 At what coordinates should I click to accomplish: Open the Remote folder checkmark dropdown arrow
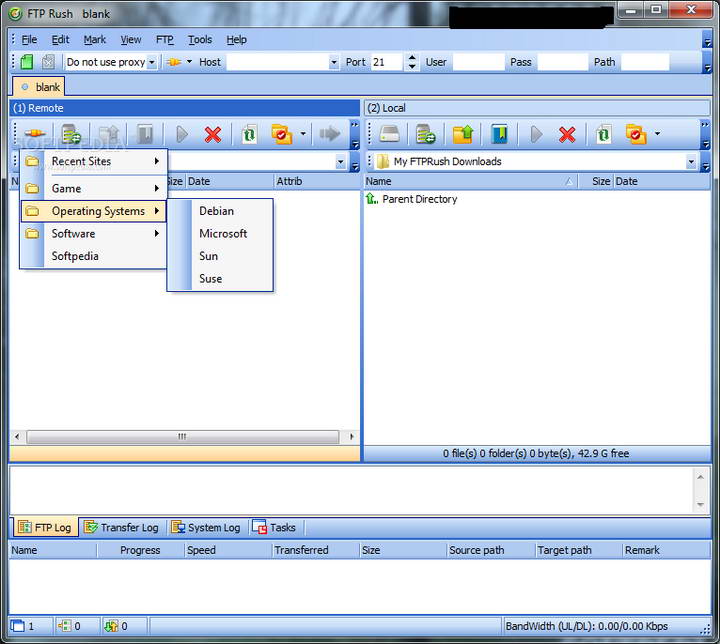pyautogui.click(x=303, y=134)
